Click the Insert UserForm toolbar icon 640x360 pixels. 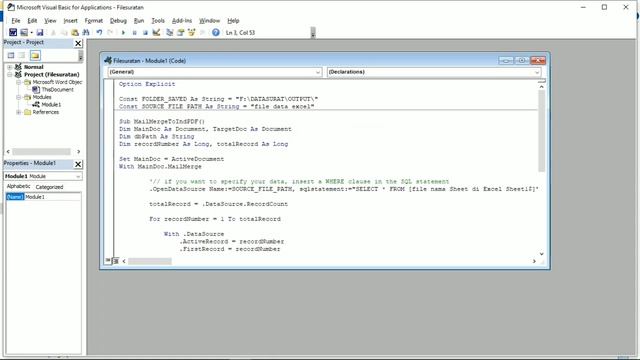click(24, 32)
